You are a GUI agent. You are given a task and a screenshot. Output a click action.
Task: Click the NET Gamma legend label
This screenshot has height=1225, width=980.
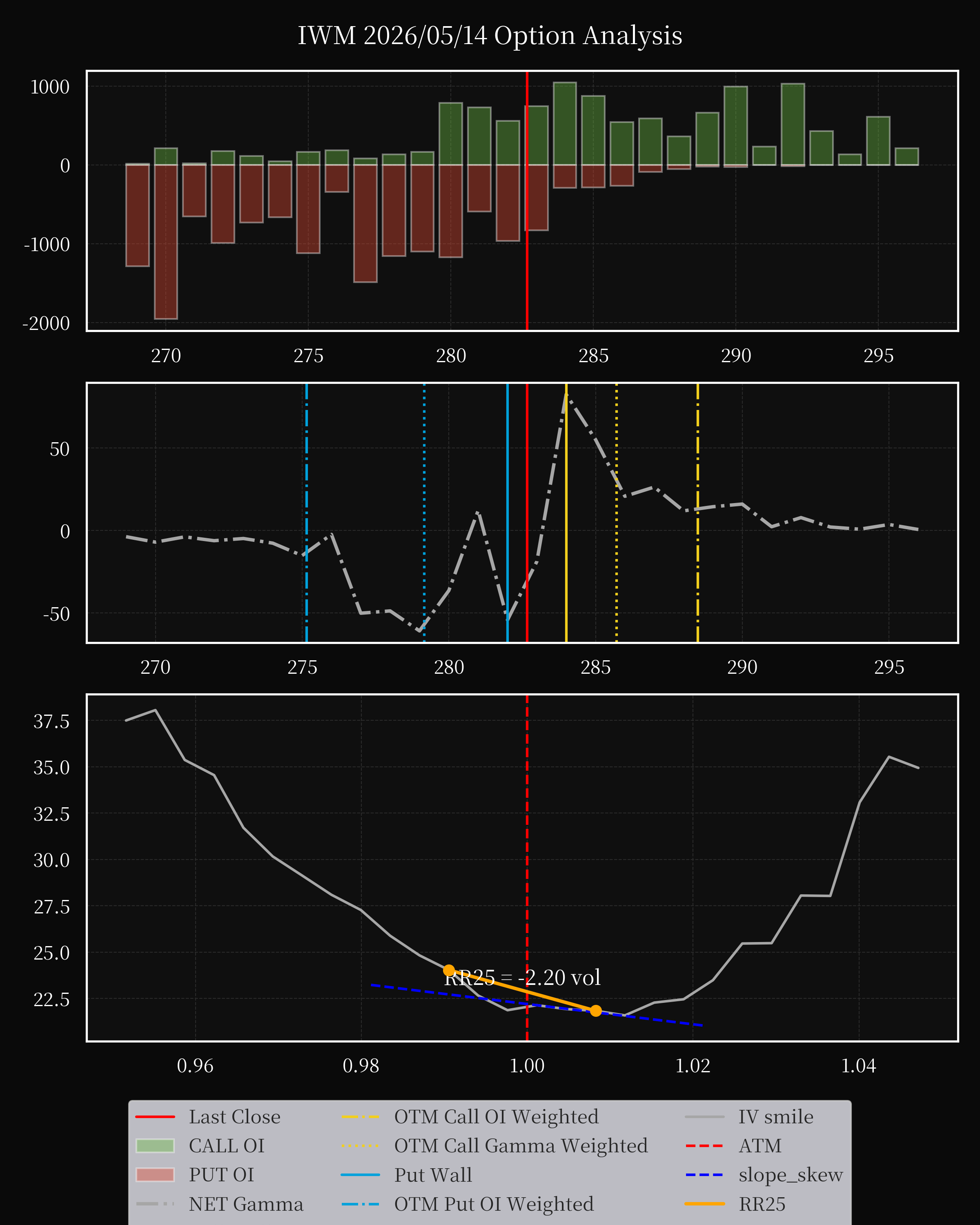(x=246, y=1204)
